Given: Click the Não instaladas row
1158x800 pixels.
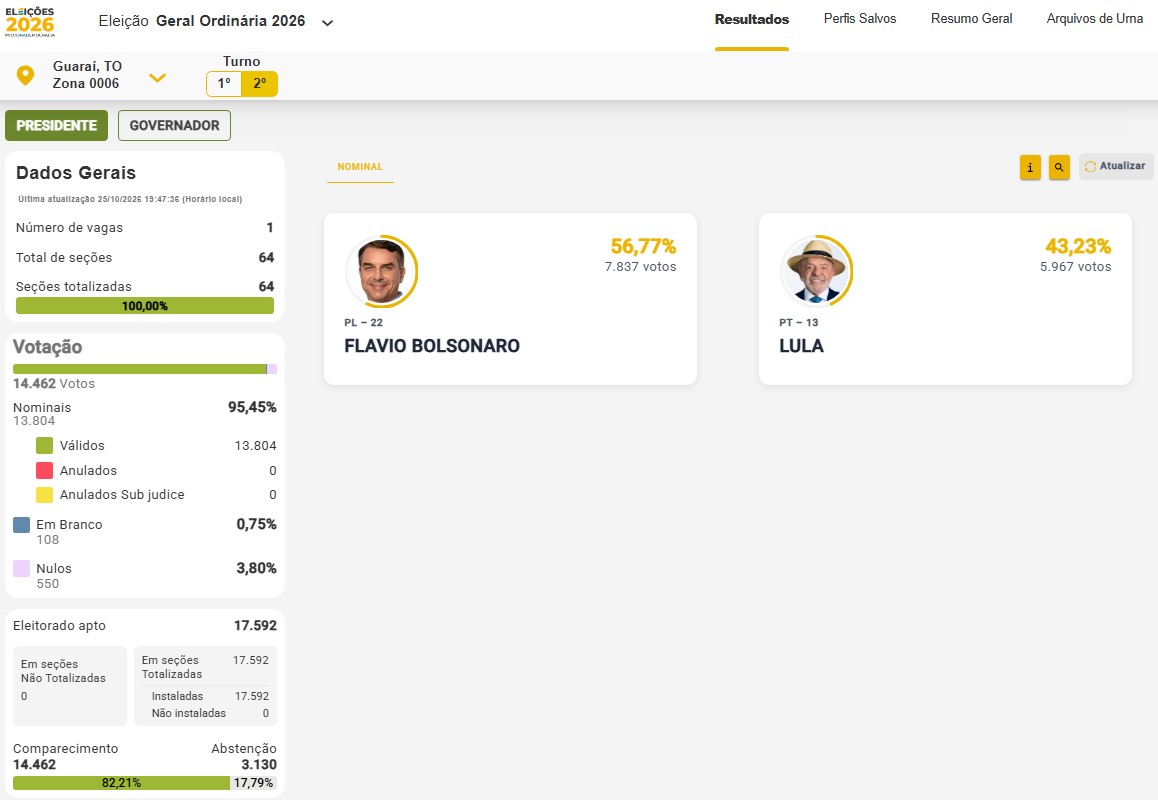Looking at the screenshot, I should (210, 713).
